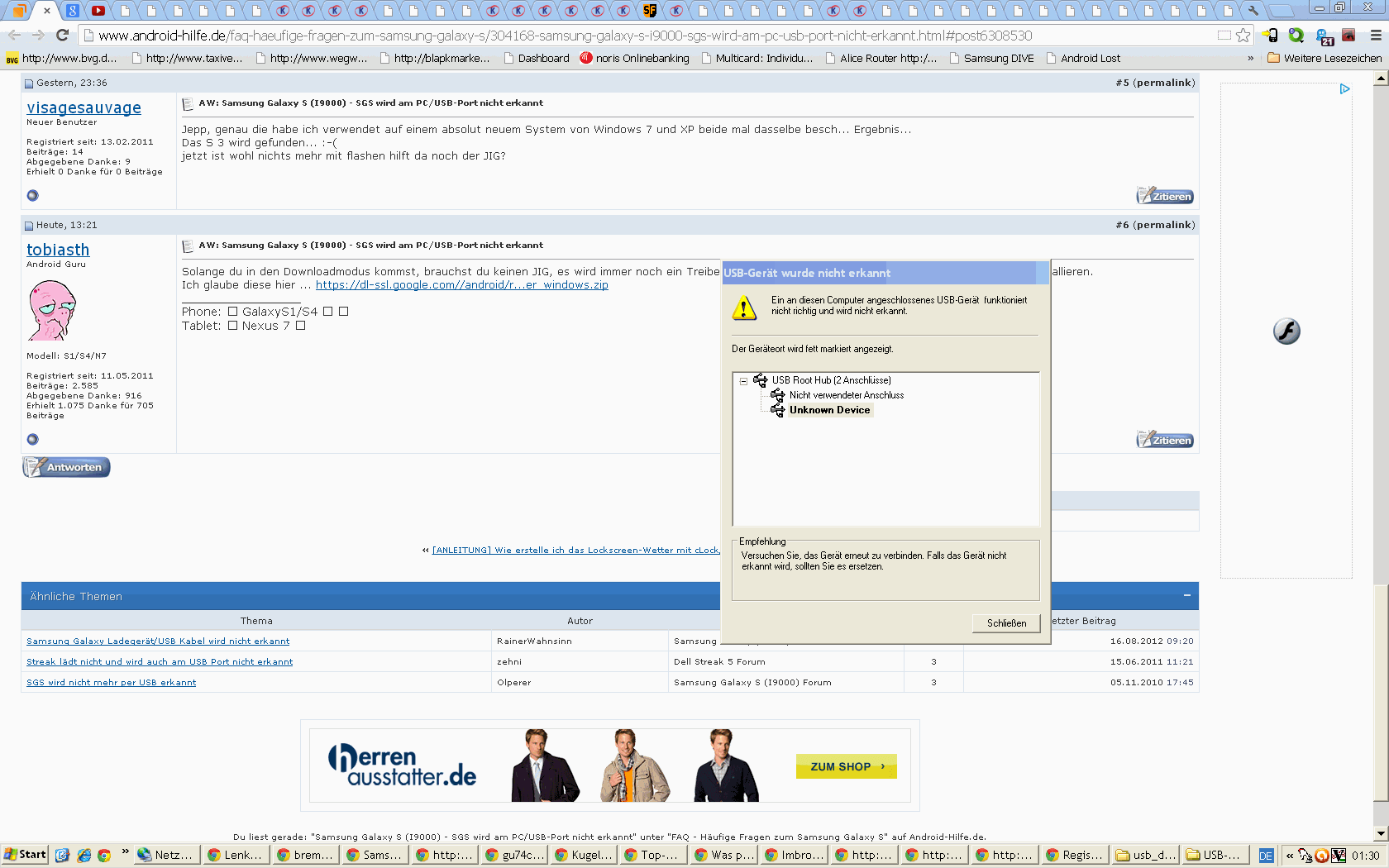Open Ghostery extension showing 21

[1324, 36]
